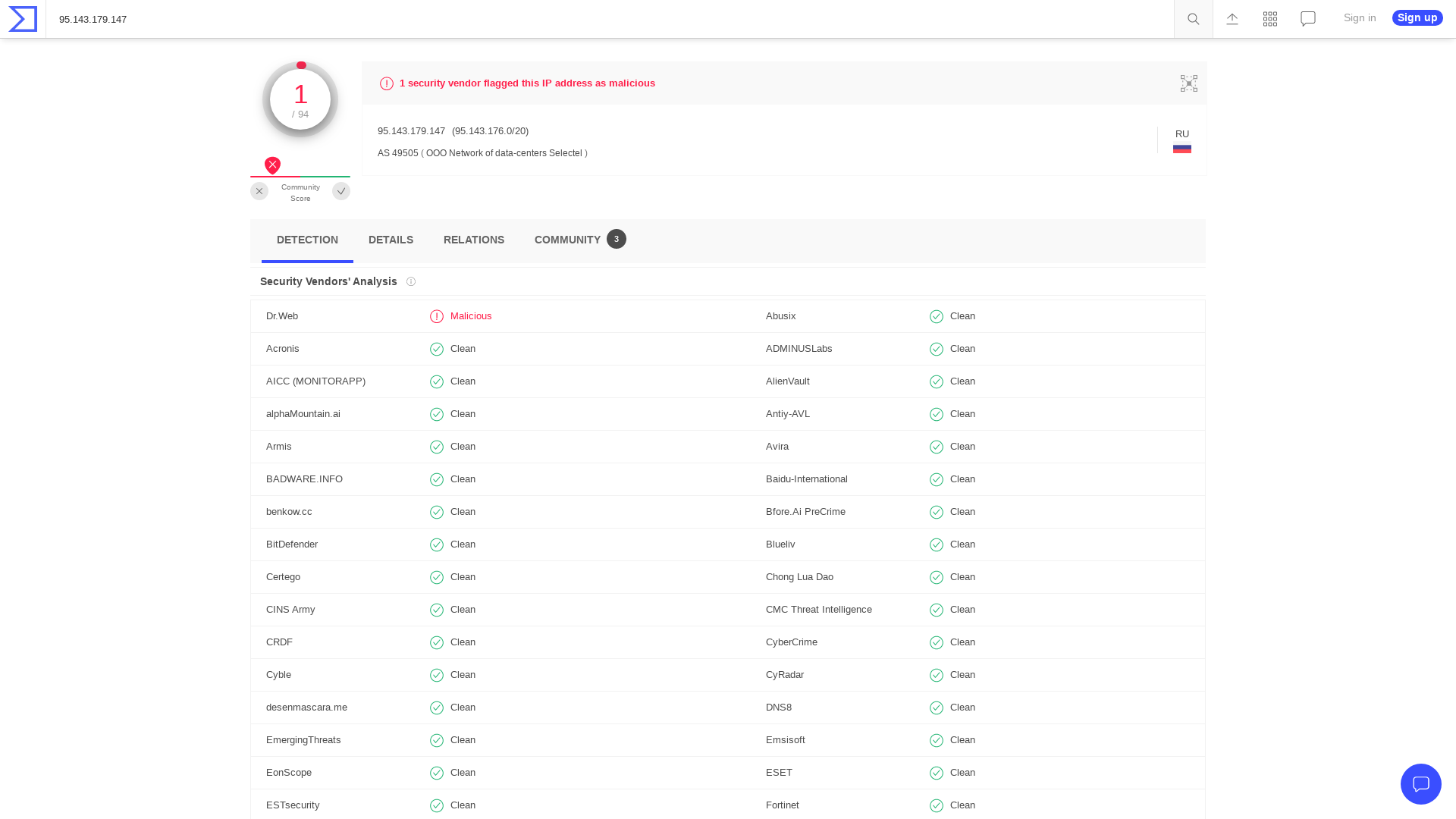The width and height of the screenshot is (1456, 819).
Task: Click the Sign up button
Action: [1417, 17]
